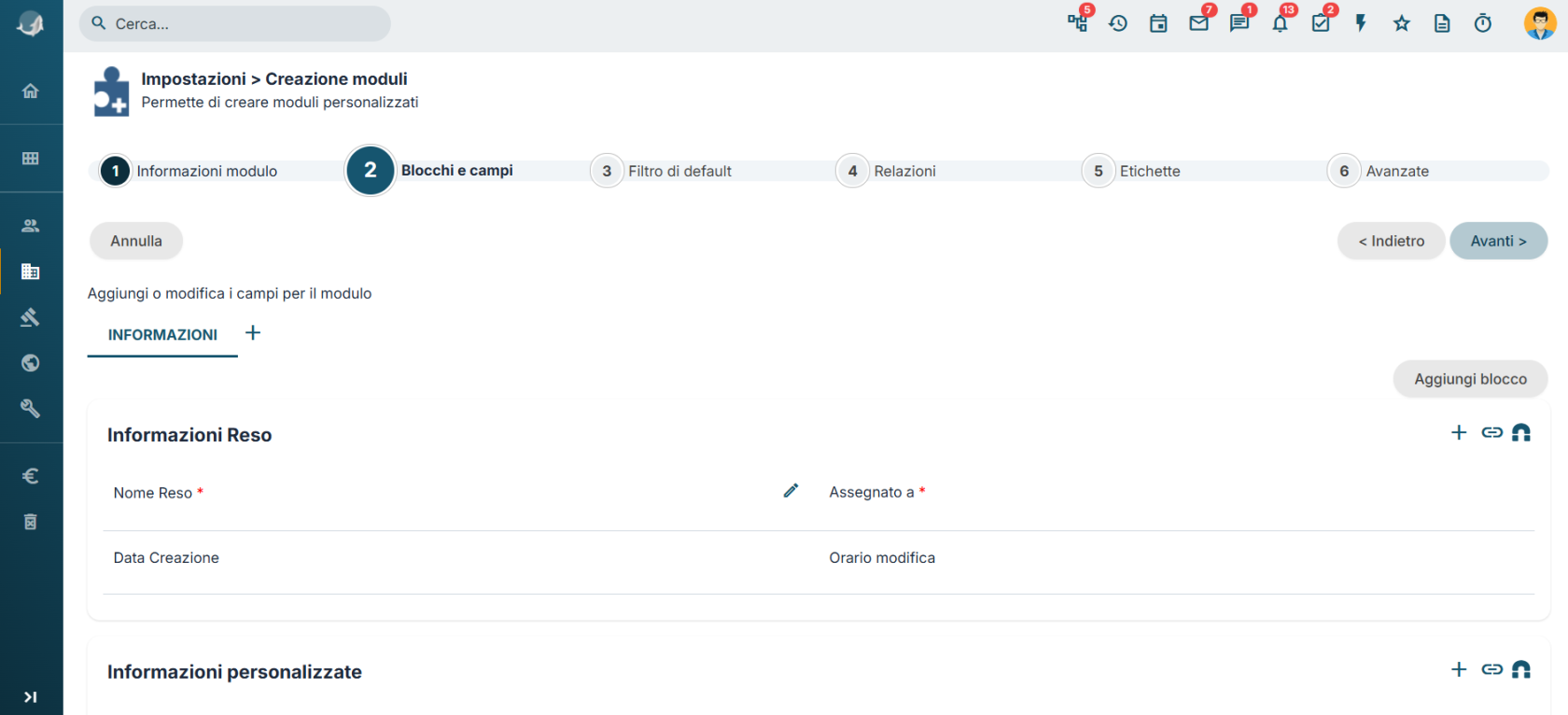The height and width of the screenshot is (715, 1568).
Task: Open the globe icon in sidebar
Action: [x=31, y=363]
